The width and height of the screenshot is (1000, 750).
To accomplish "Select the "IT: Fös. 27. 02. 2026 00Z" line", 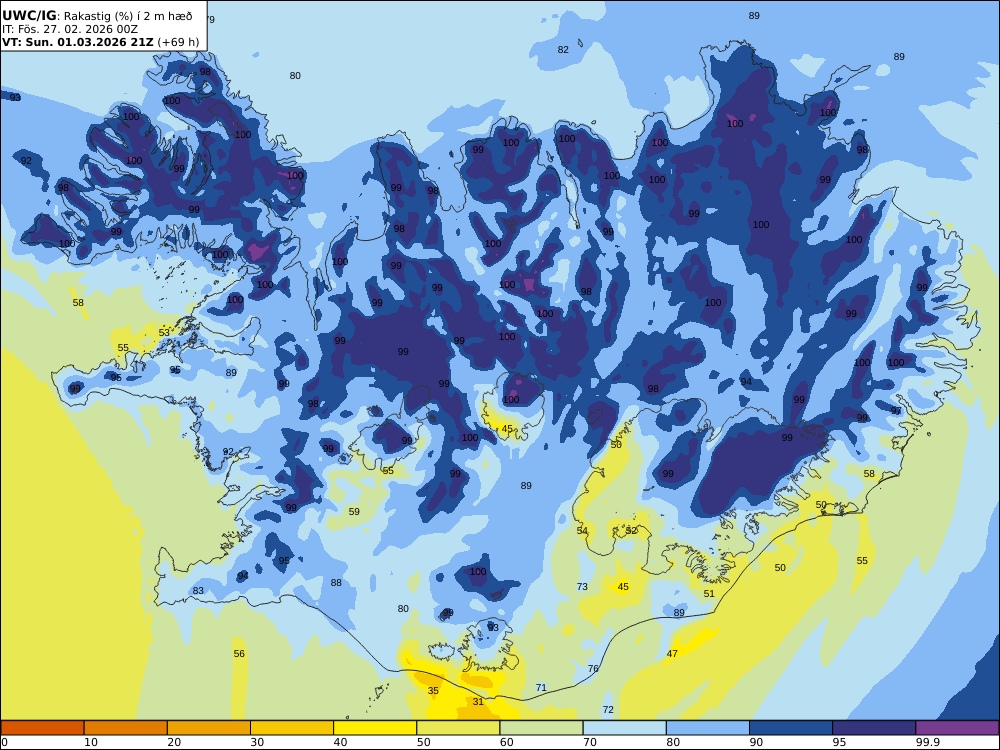I will click(70, 29).
